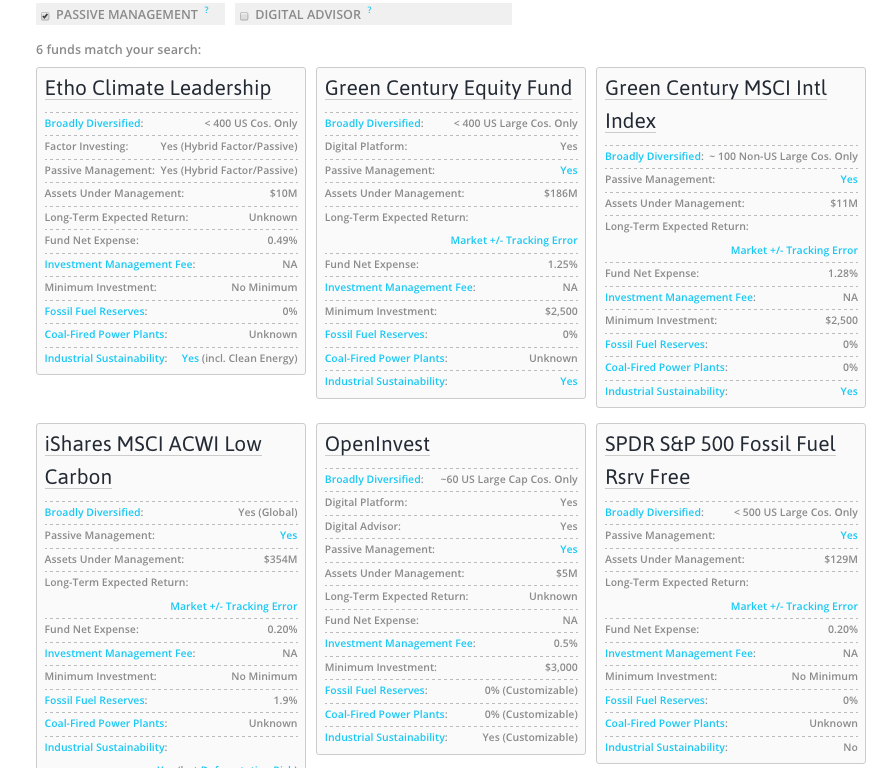Viewport: 895px width, 768px height.
Task: Click Coal-Fired Power Plants in Green Century Equity card
Action: click(x=386, y=358)
